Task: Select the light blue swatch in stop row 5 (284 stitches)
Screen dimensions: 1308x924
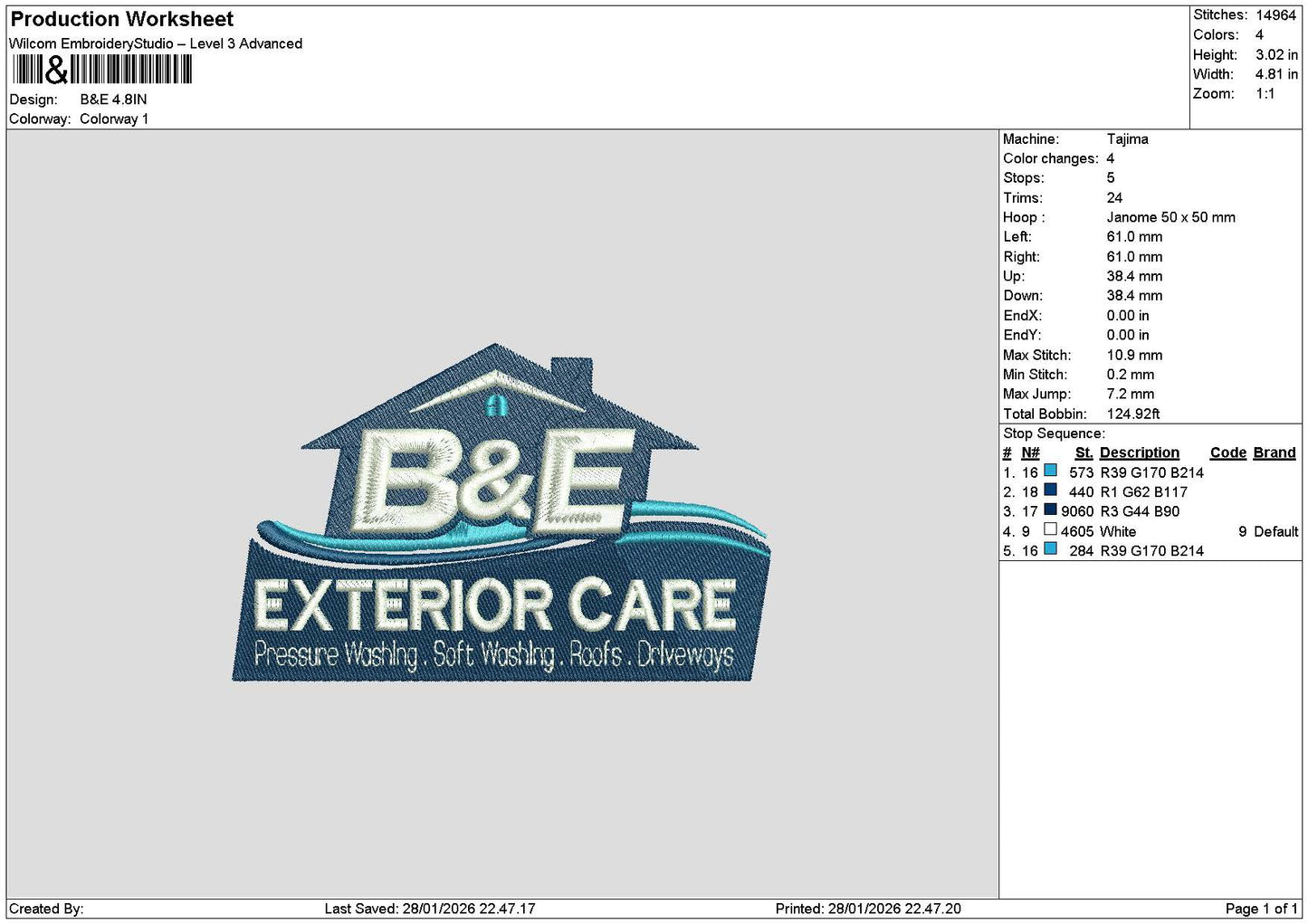Action: tap(1050, 548)
